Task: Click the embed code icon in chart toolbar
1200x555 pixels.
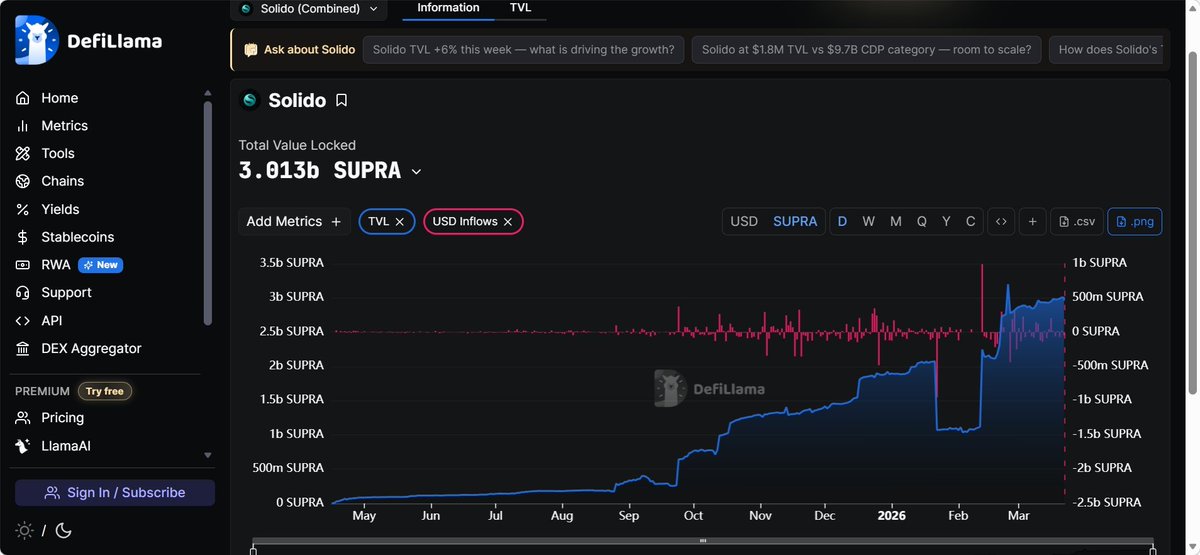Action: coord(1001,221)
